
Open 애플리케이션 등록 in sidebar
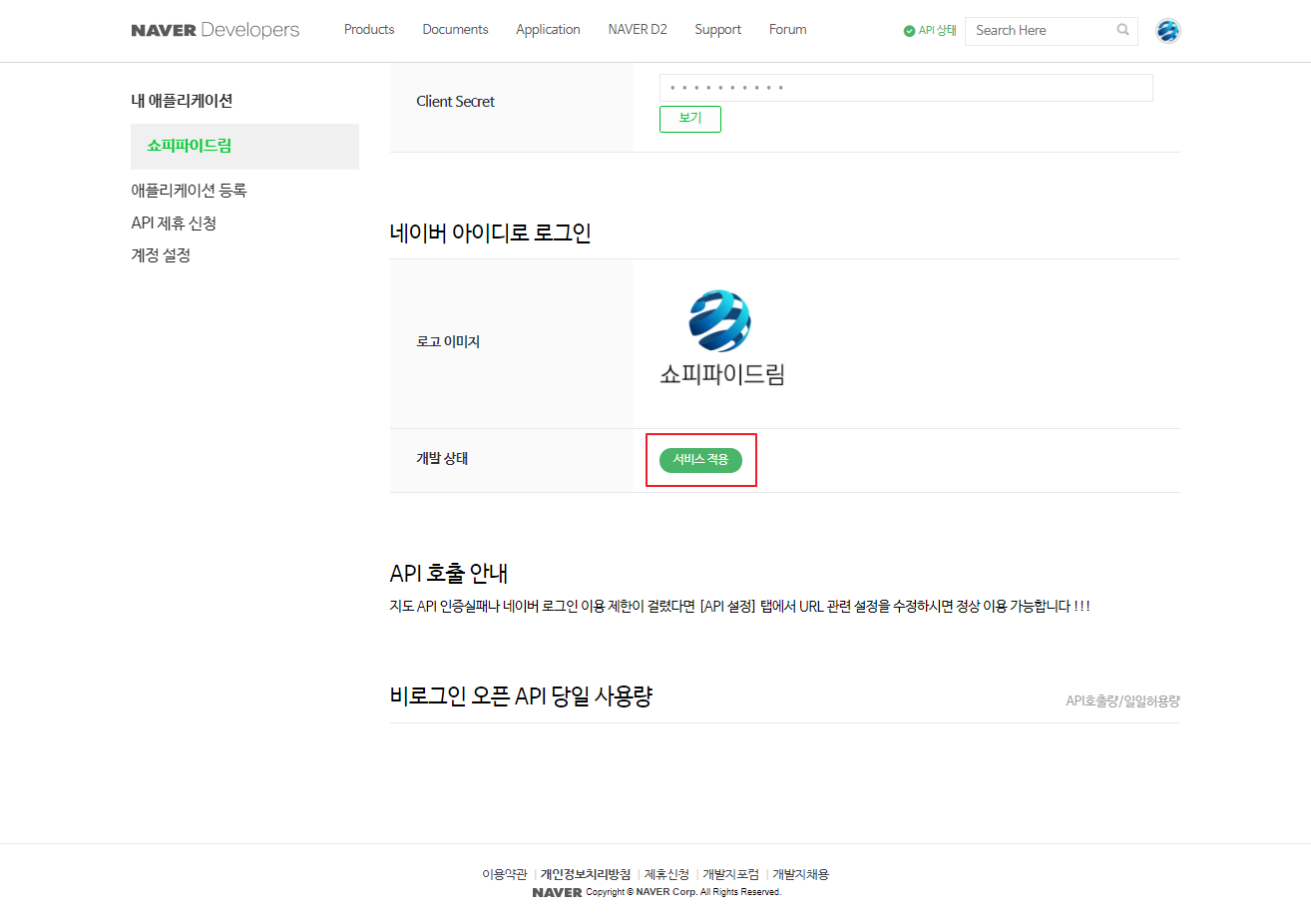189,191
